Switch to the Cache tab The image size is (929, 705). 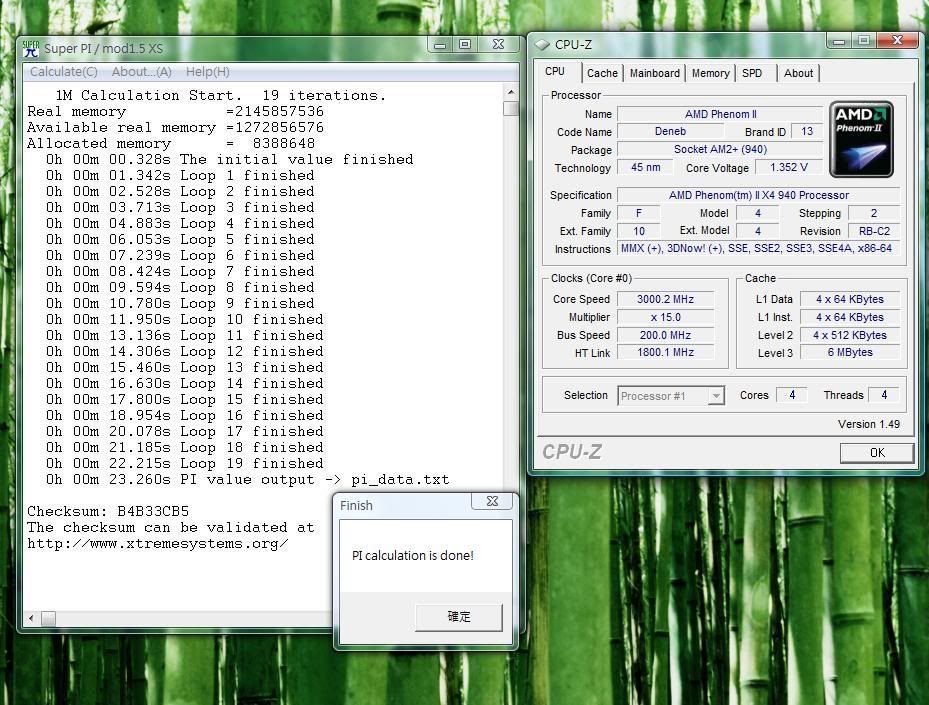[602, 73]
